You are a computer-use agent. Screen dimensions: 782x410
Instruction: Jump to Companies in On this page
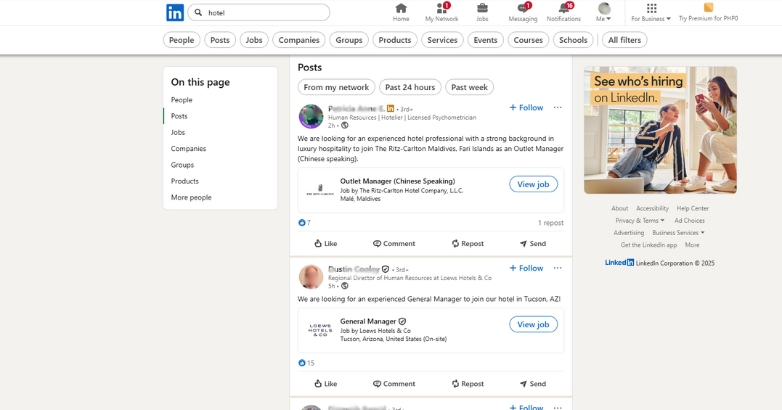[x=189, y=149]
